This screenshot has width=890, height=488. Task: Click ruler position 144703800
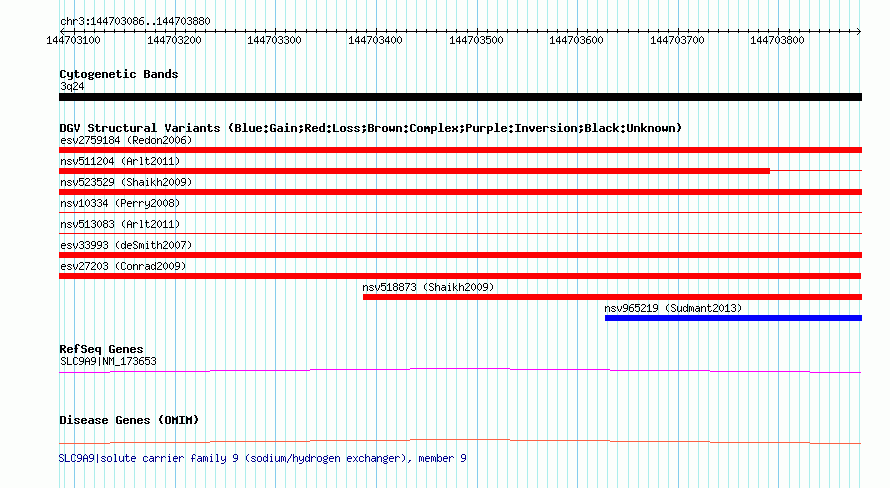pyautogui.click(x=777, y=40)
